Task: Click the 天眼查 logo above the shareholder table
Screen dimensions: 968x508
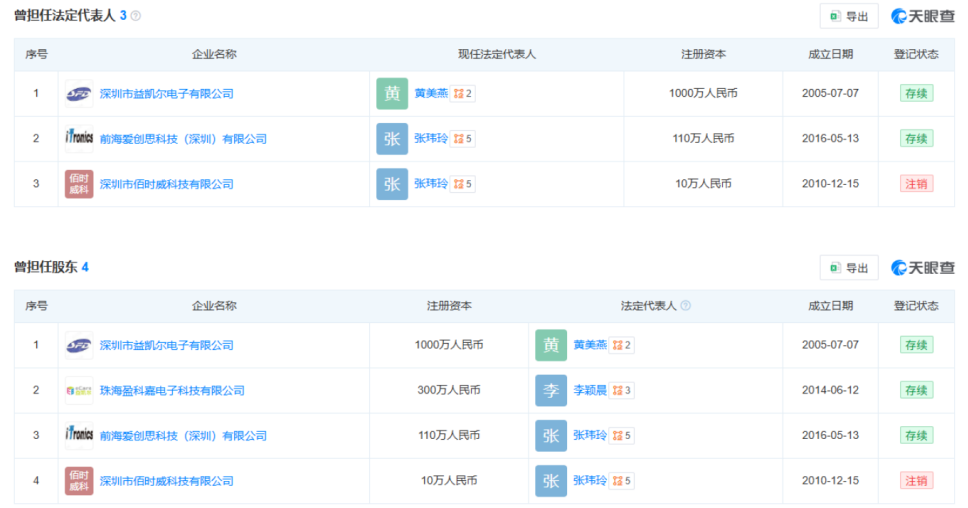Action: coord(923,268)
